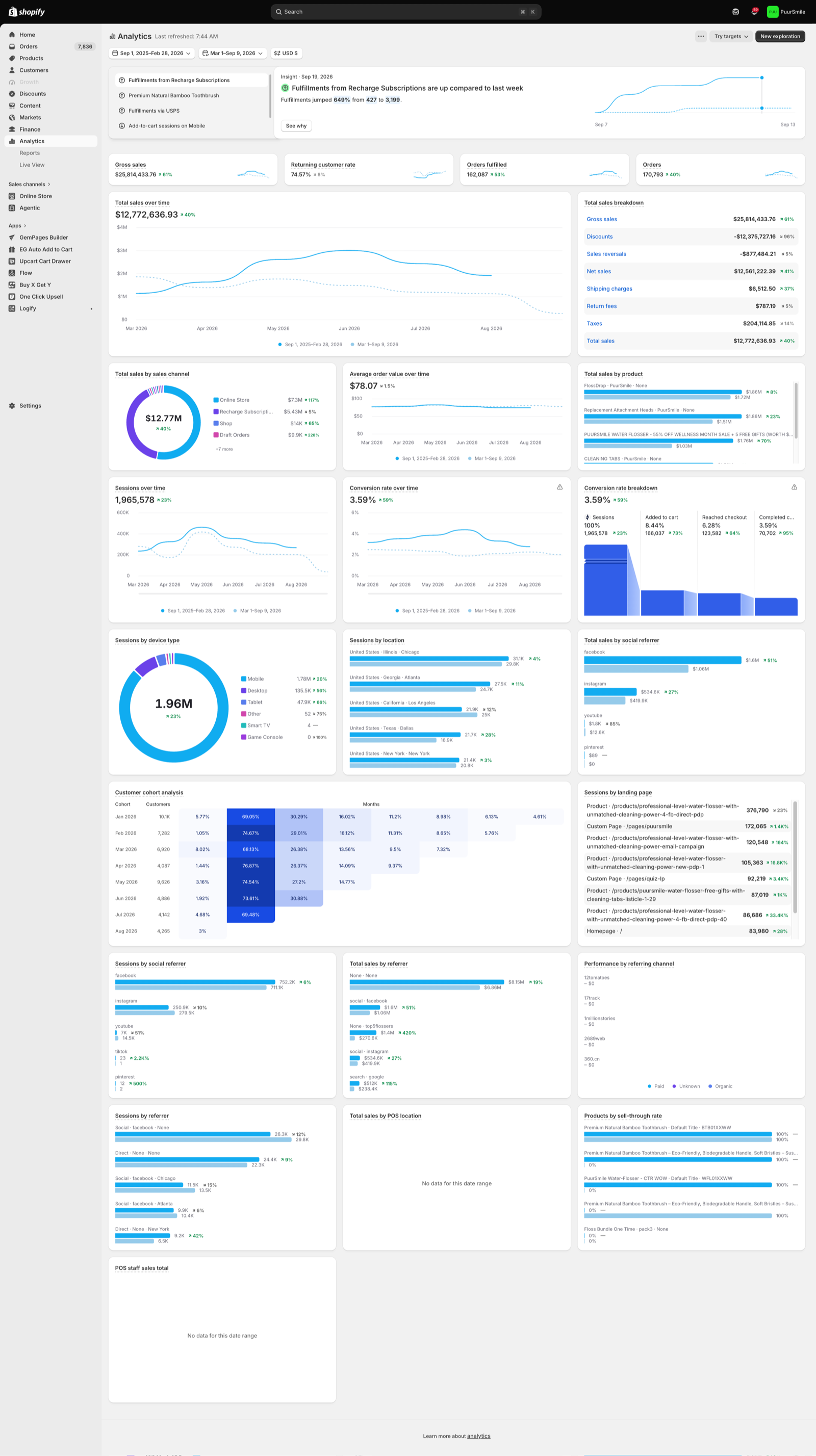Open Net sales link in breakdown
The width and height of the screenshot is (816, 1456).
coord(598,271)
